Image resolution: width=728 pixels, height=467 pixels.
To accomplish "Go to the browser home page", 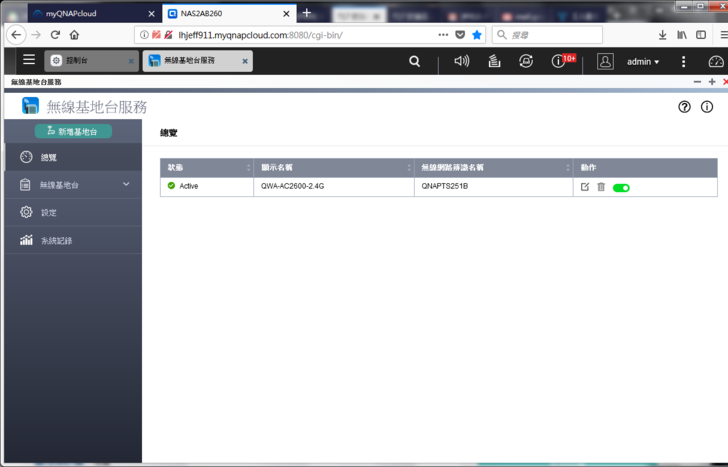I will (74, 35).
